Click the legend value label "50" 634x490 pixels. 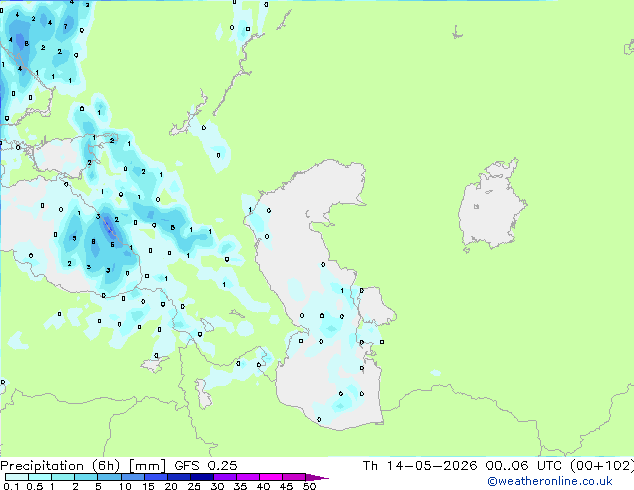(309, 486)
